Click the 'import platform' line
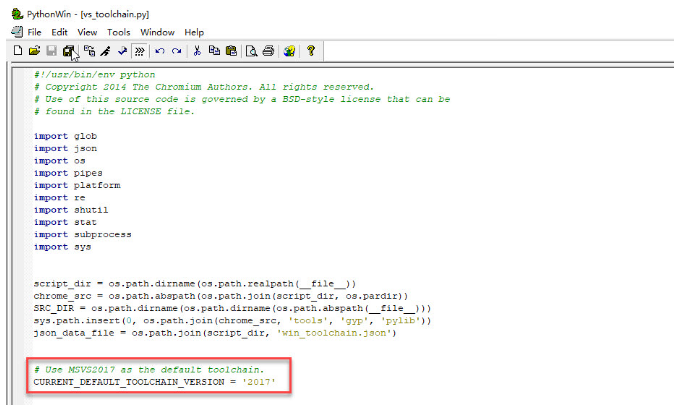 77,185
